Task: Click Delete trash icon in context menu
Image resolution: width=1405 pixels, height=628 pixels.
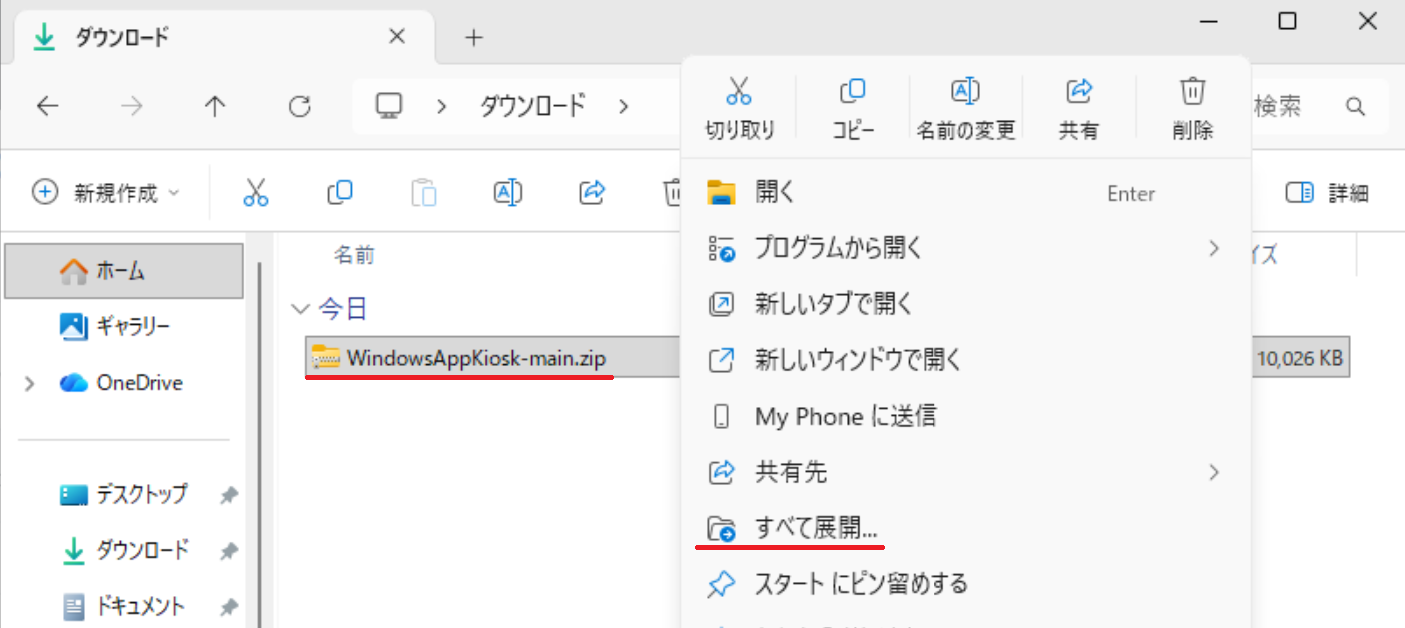Action: click(1192, 92)
